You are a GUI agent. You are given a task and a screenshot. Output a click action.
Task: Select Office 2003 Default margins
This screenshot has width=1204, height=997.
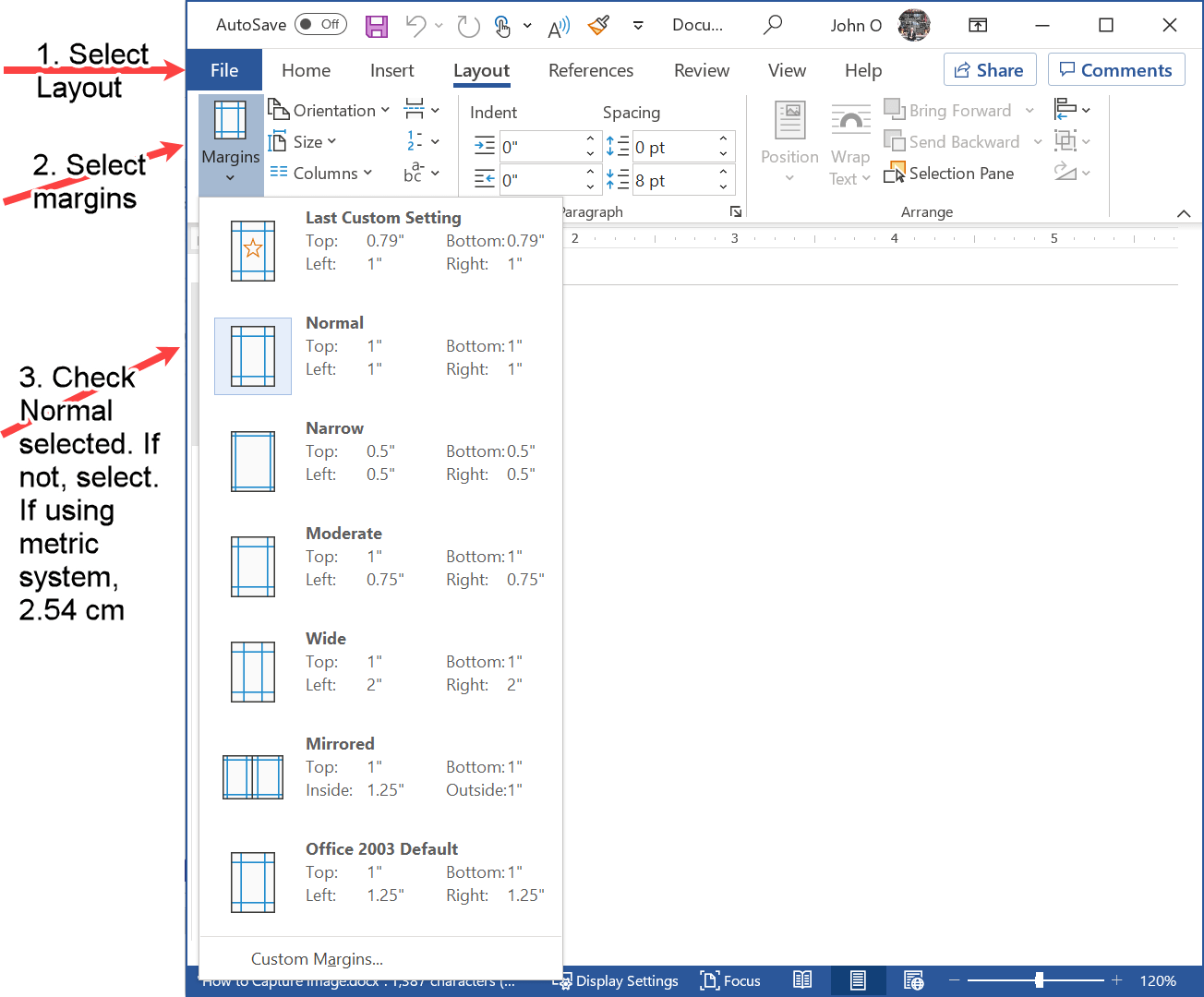tap(380, 882)
